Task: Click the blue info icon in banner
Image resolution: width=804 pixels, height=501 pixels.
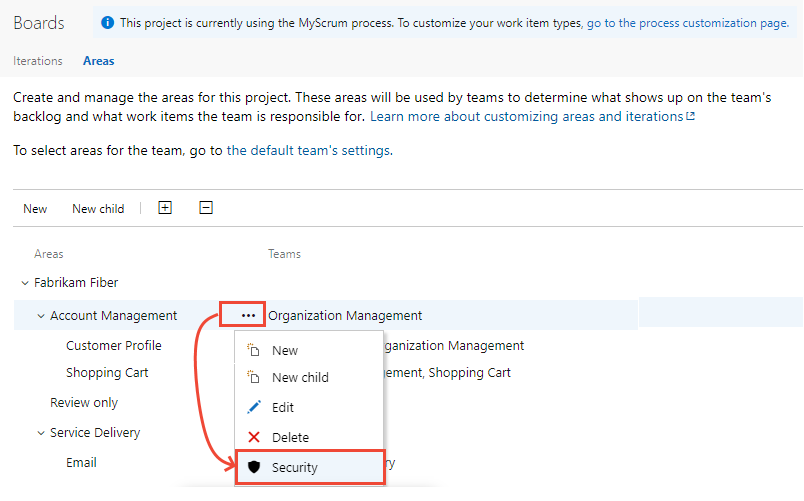Action: (x=108, y=23)
